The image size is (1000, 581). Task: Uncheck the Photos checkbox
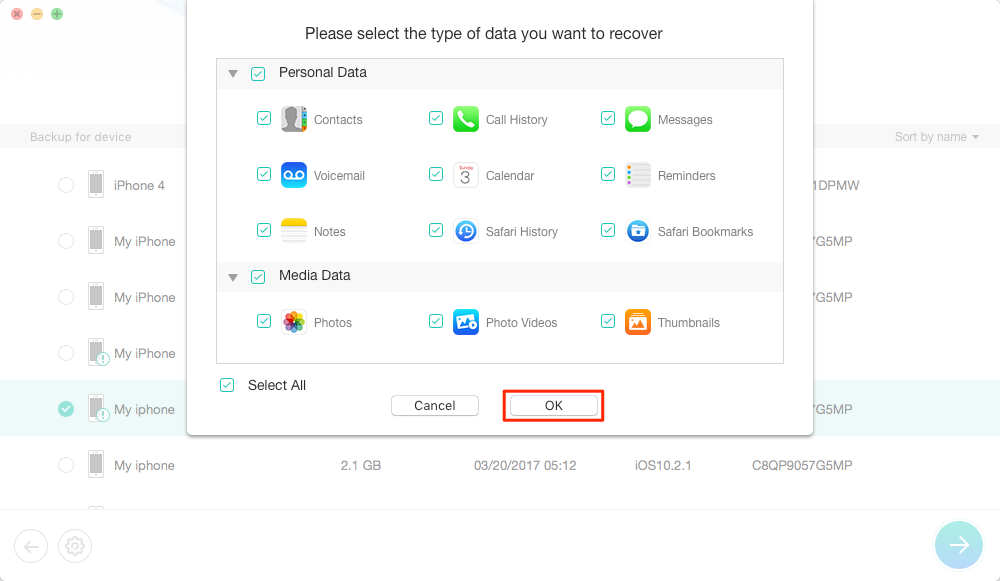pos(264,321)
